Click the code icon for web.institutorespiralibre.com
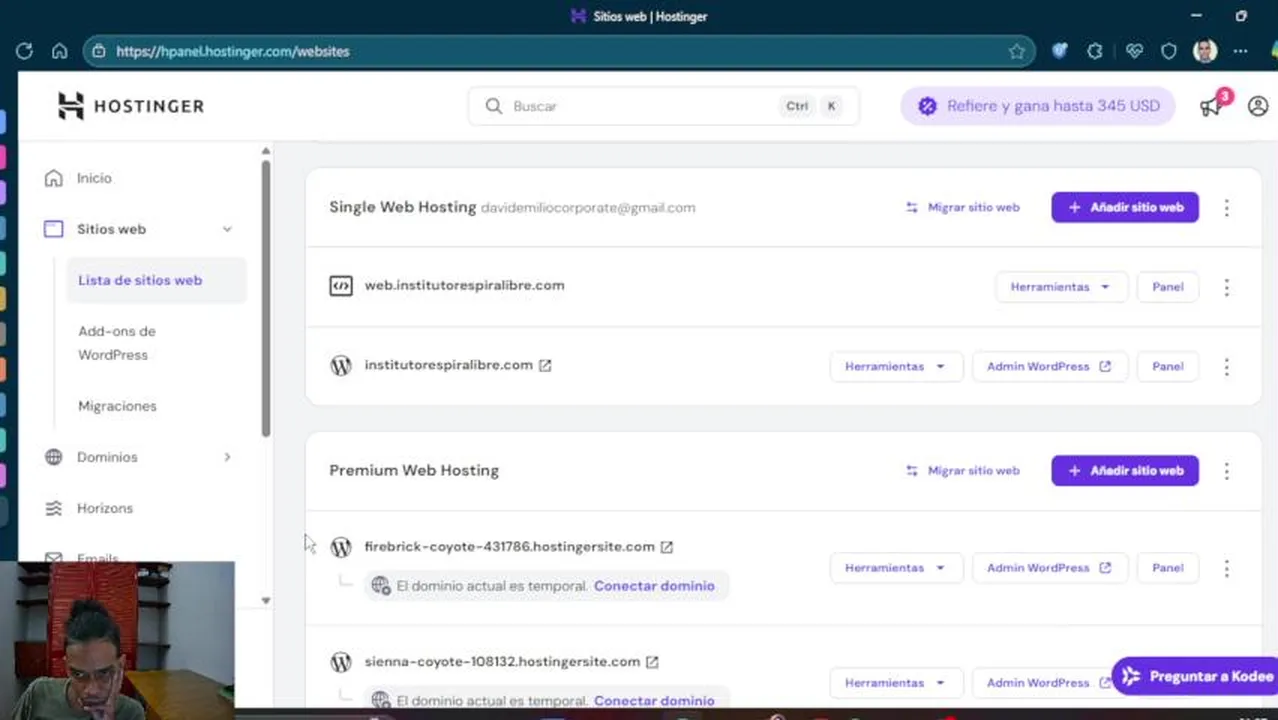This screenshot has width=1278, height=720. [x=341, y=286]
